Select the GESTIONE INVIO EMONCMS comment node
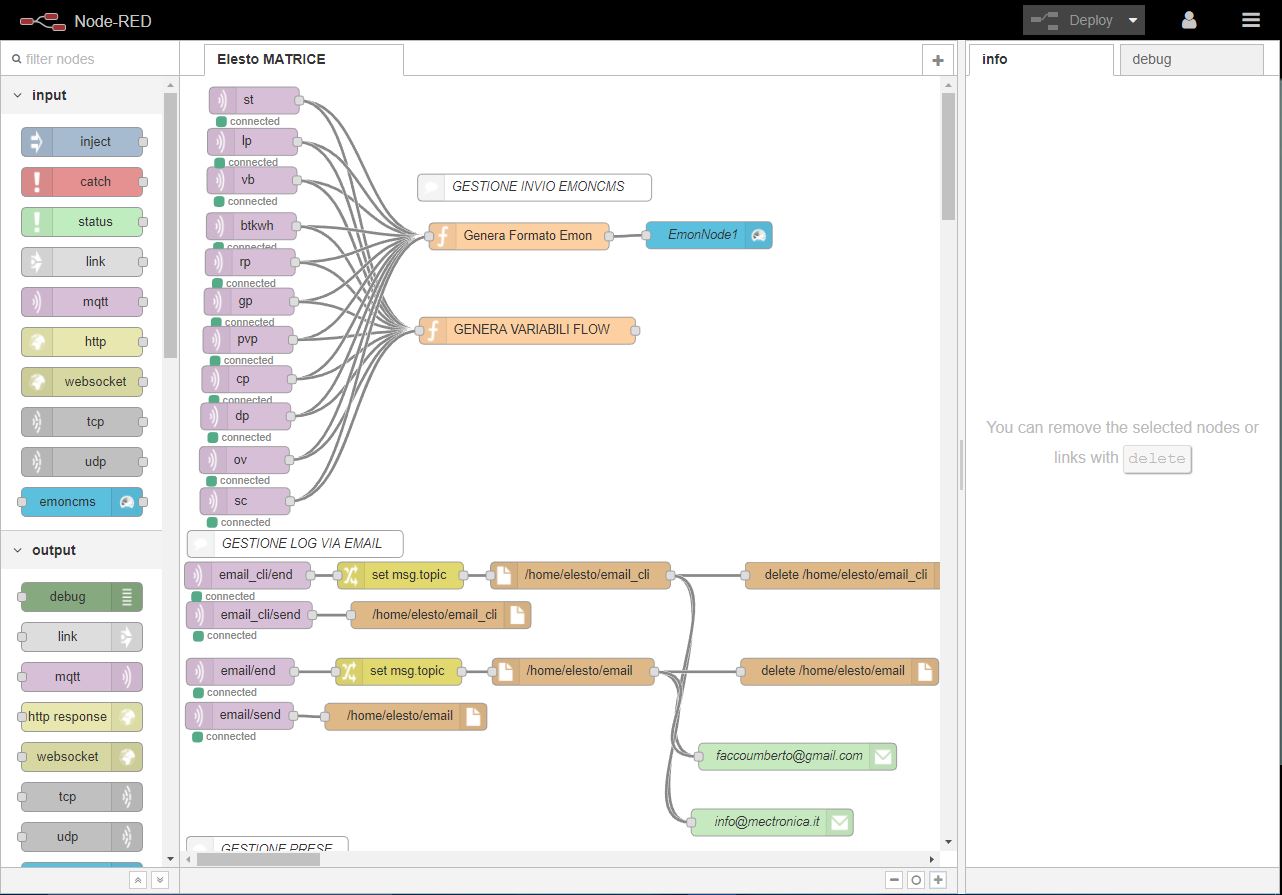1282x895 pixels. (534, 187)
